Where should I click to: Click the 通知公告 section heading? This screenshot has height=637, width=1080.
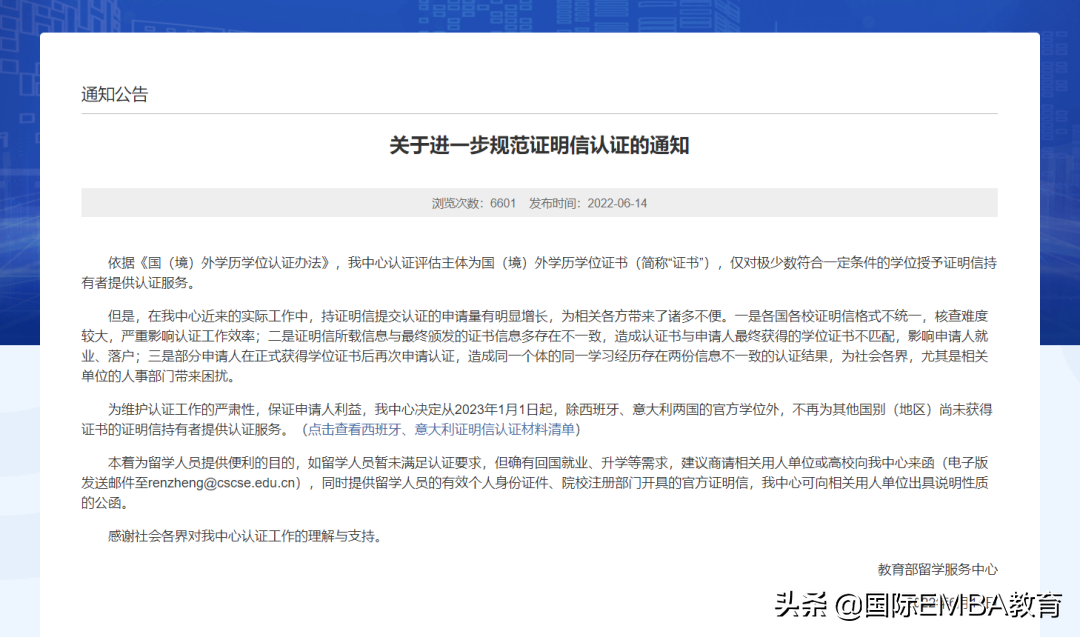click(114, 94)
